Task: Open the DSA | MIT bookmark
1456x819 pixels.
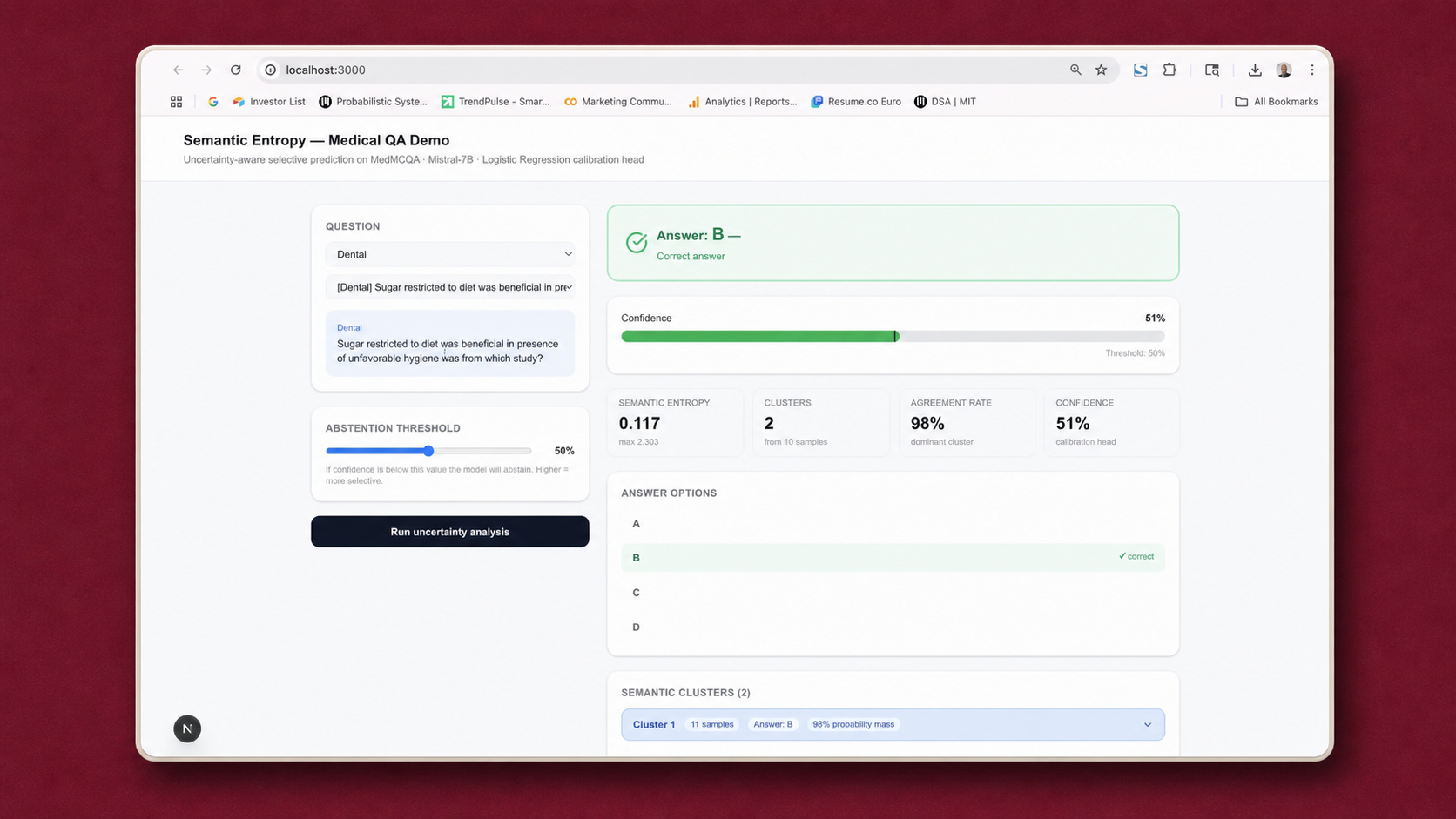Action: tap(945, 102)
